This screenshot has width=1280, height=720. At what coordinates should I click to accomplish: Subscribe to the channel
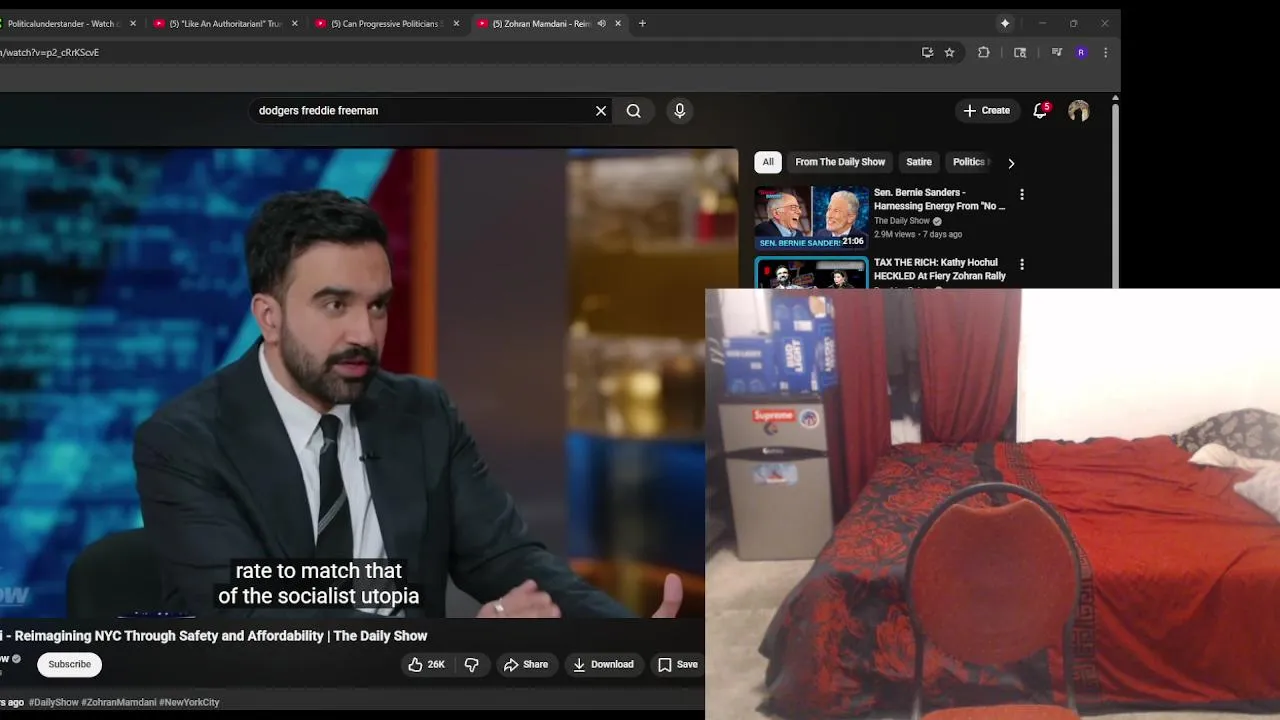tap(70, 664)
